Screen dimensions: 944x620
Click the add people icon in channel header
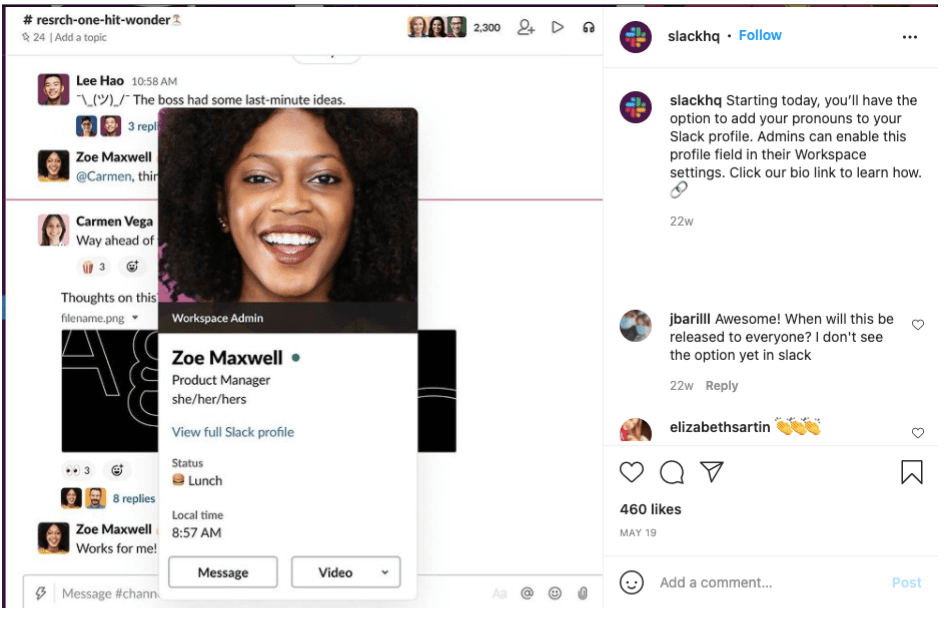(x=526, y=28)
